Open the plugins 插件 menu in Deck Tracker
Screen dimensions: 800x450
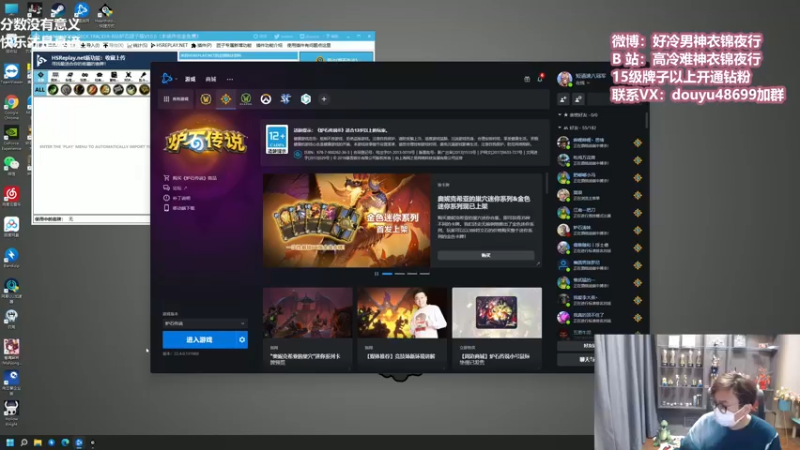201,45
